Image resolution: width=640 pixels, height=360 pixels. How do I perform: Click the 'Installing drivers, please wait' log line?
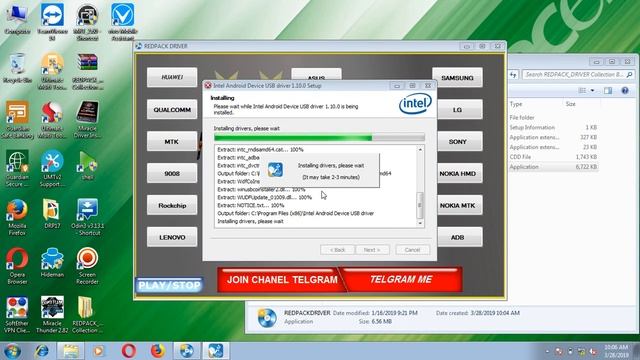(x=250, y=221)
